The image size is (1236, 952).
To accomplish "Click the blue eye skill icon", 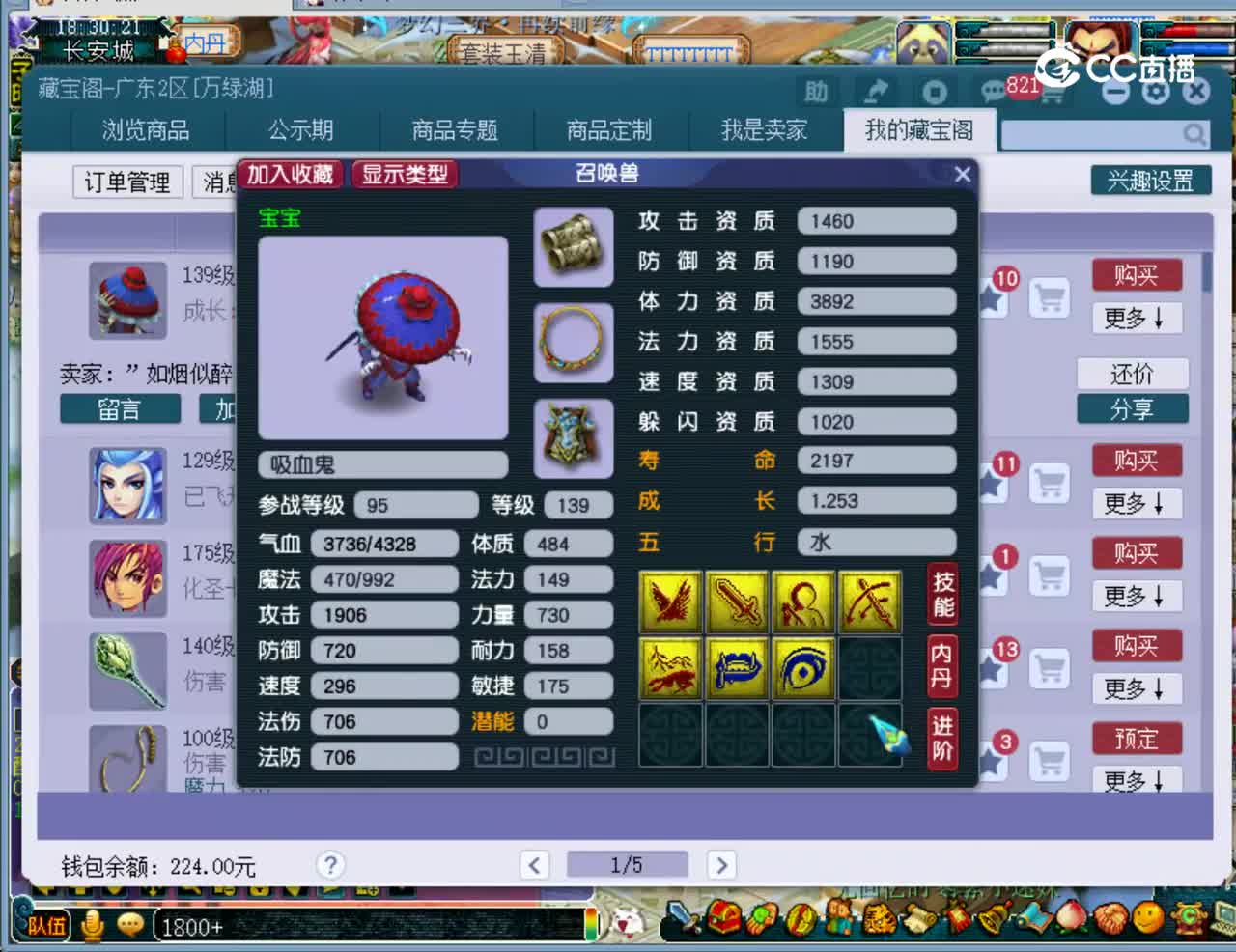I will tap(803, 667).
